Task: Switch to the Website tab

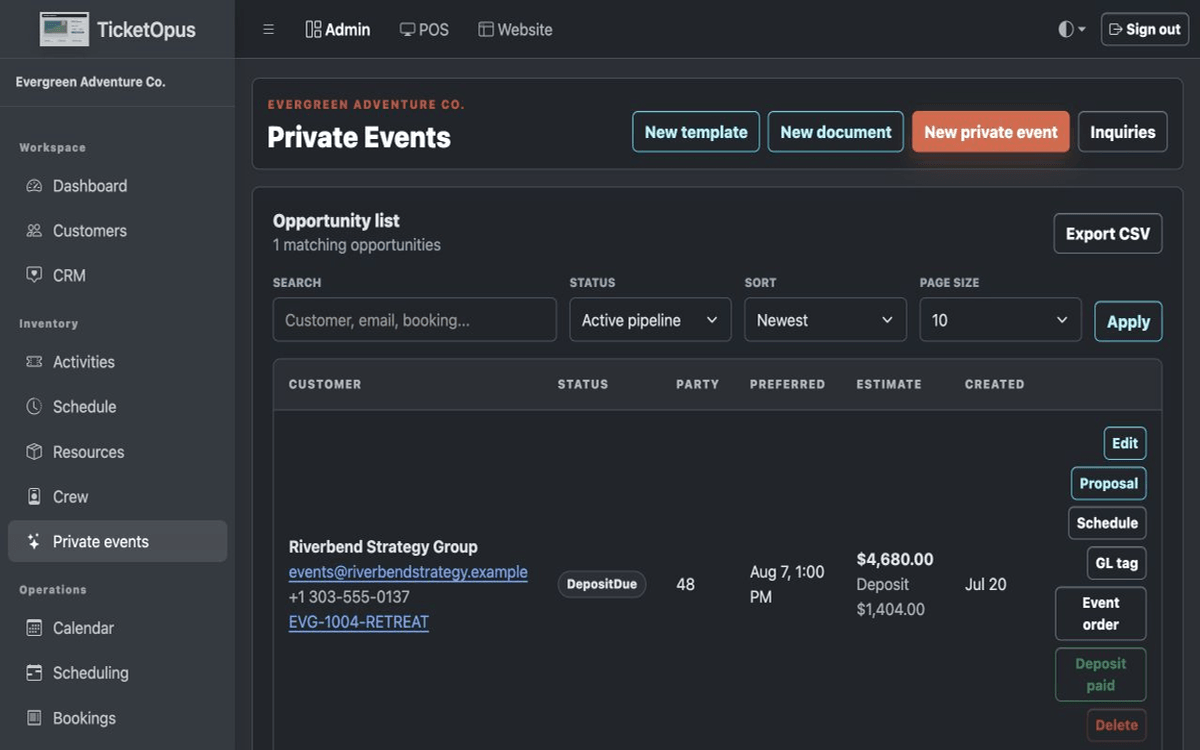Action: [515, 30]
